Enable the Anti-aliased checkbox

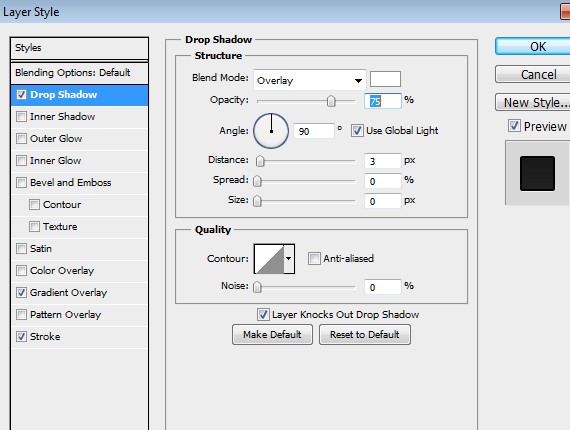pyautogui.click(x=314, y=258)
